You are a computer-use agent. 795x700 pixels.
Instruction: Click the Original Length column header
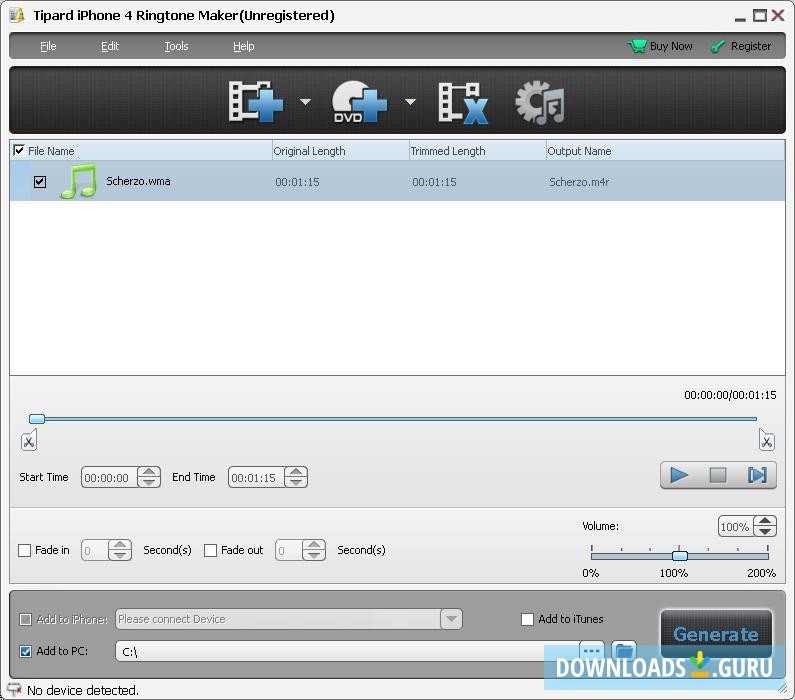point(340,151)
